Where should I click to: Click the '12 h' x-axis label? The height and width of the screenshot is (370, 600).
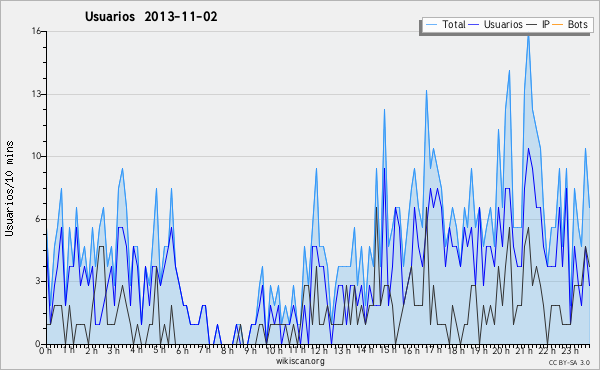319,350
